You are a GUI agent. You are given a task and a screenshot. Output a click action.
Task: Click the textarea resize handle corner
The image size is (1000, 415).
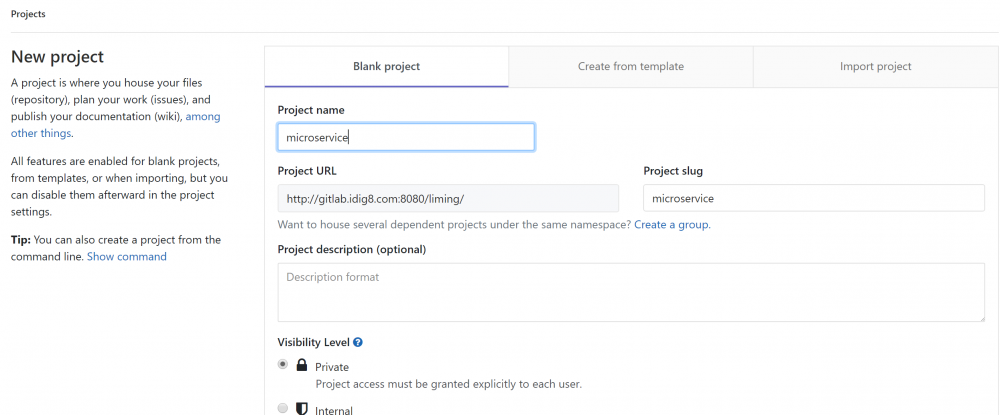point(980,317)
